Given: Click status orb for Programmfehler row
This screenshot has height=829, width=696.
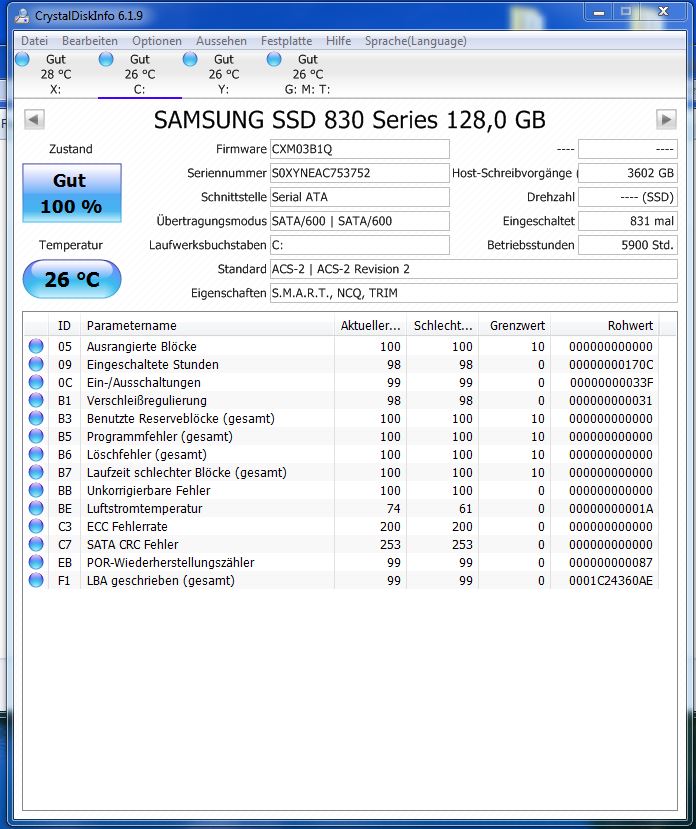Looking at the screenshot, I should 36,436.
